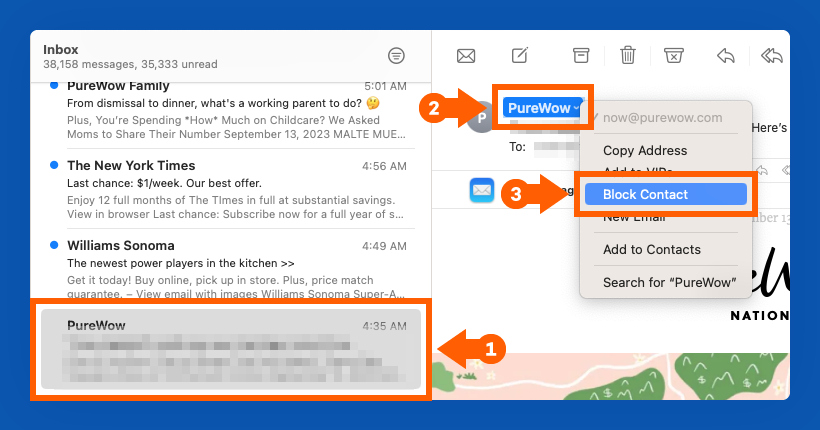Click the Inbox mailbox title

click(61, 50)
